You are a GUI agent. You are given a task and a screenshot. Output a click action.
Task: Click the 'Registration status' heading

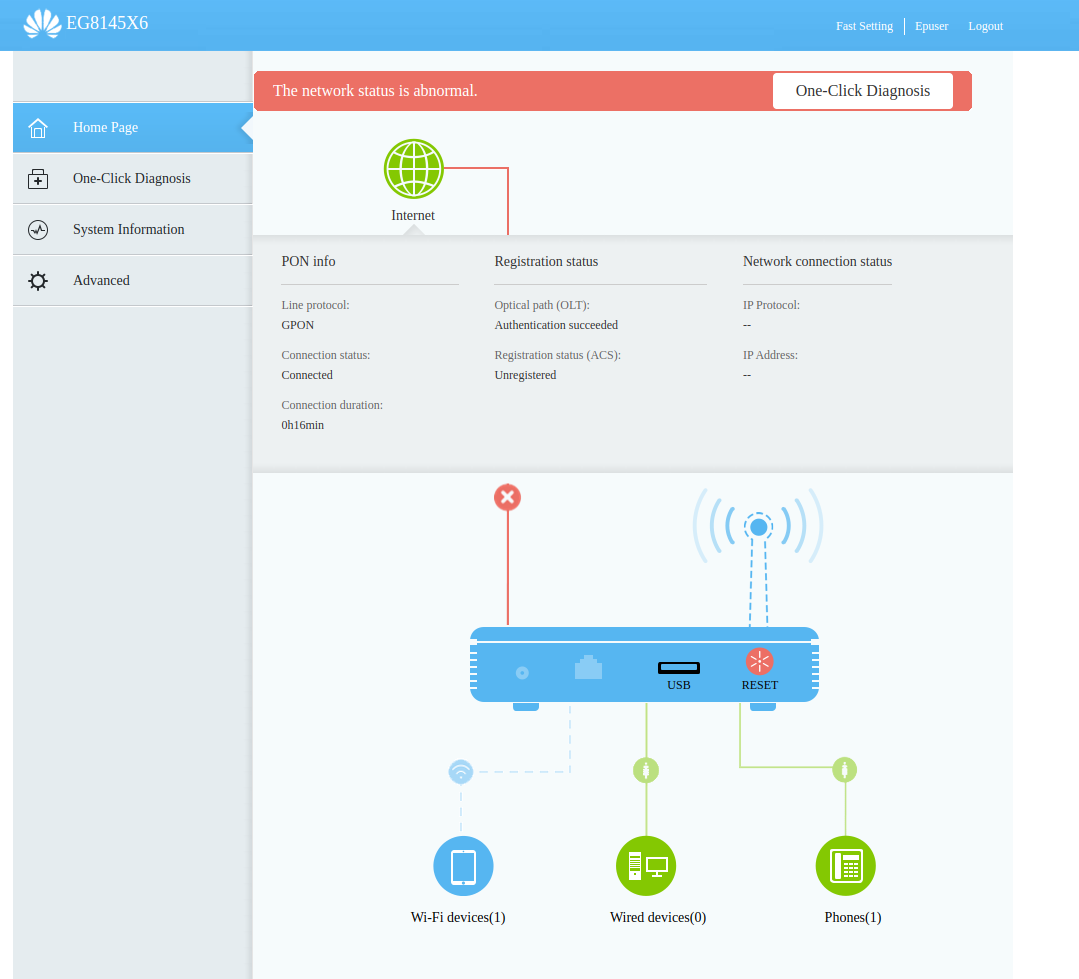546,261
